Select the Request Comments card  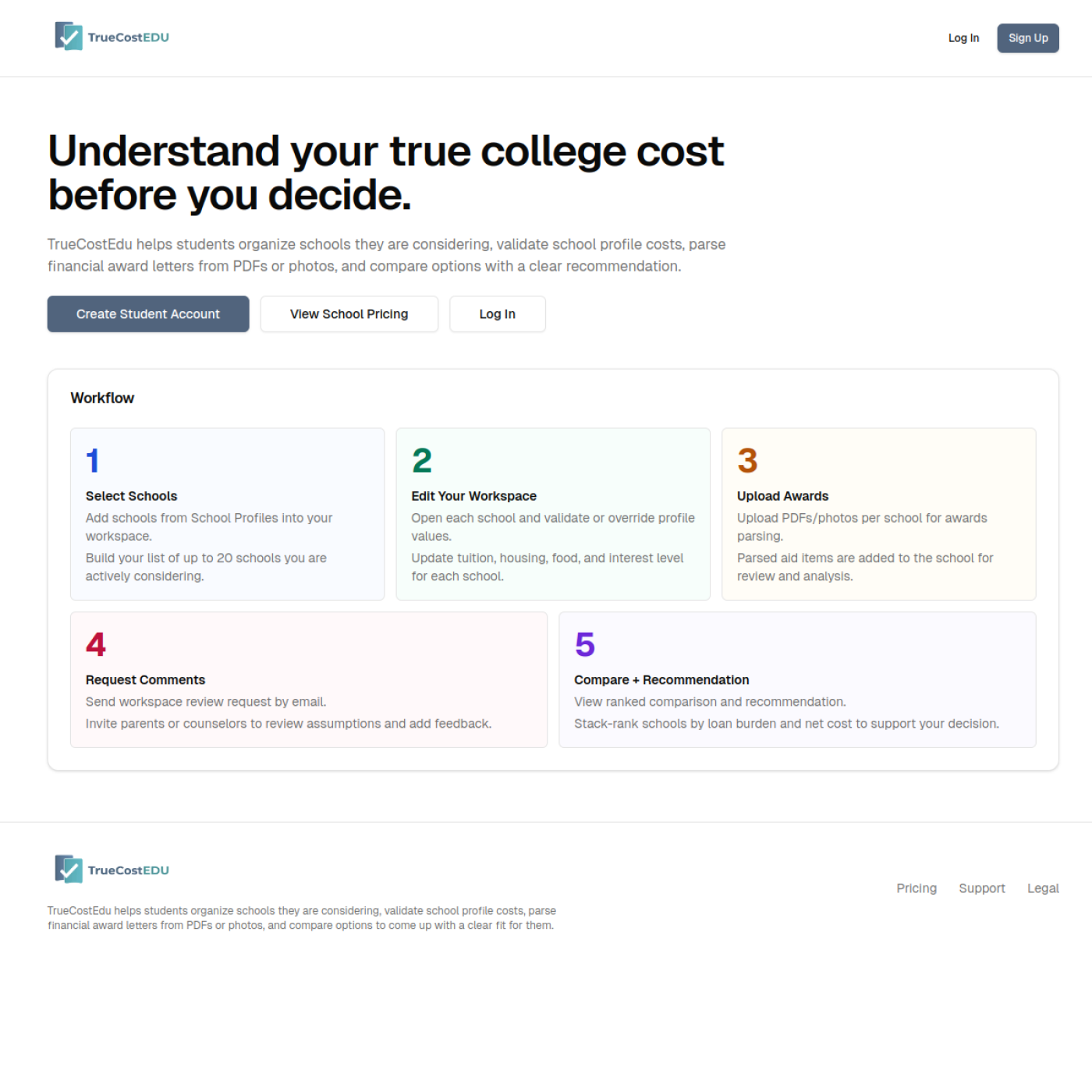coord(308,679)
